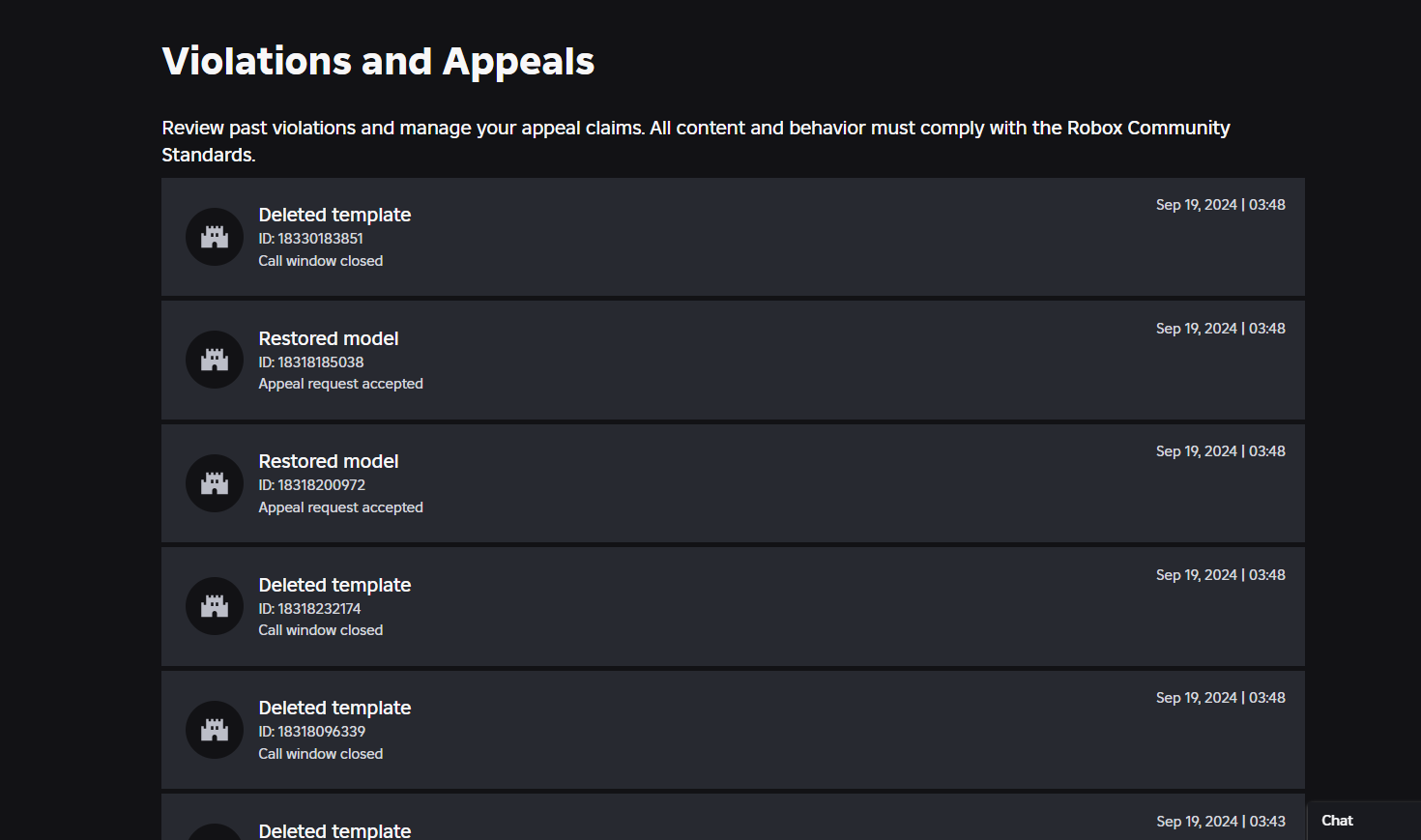Click the castle icon for ID 18318200972

(215, 483)
